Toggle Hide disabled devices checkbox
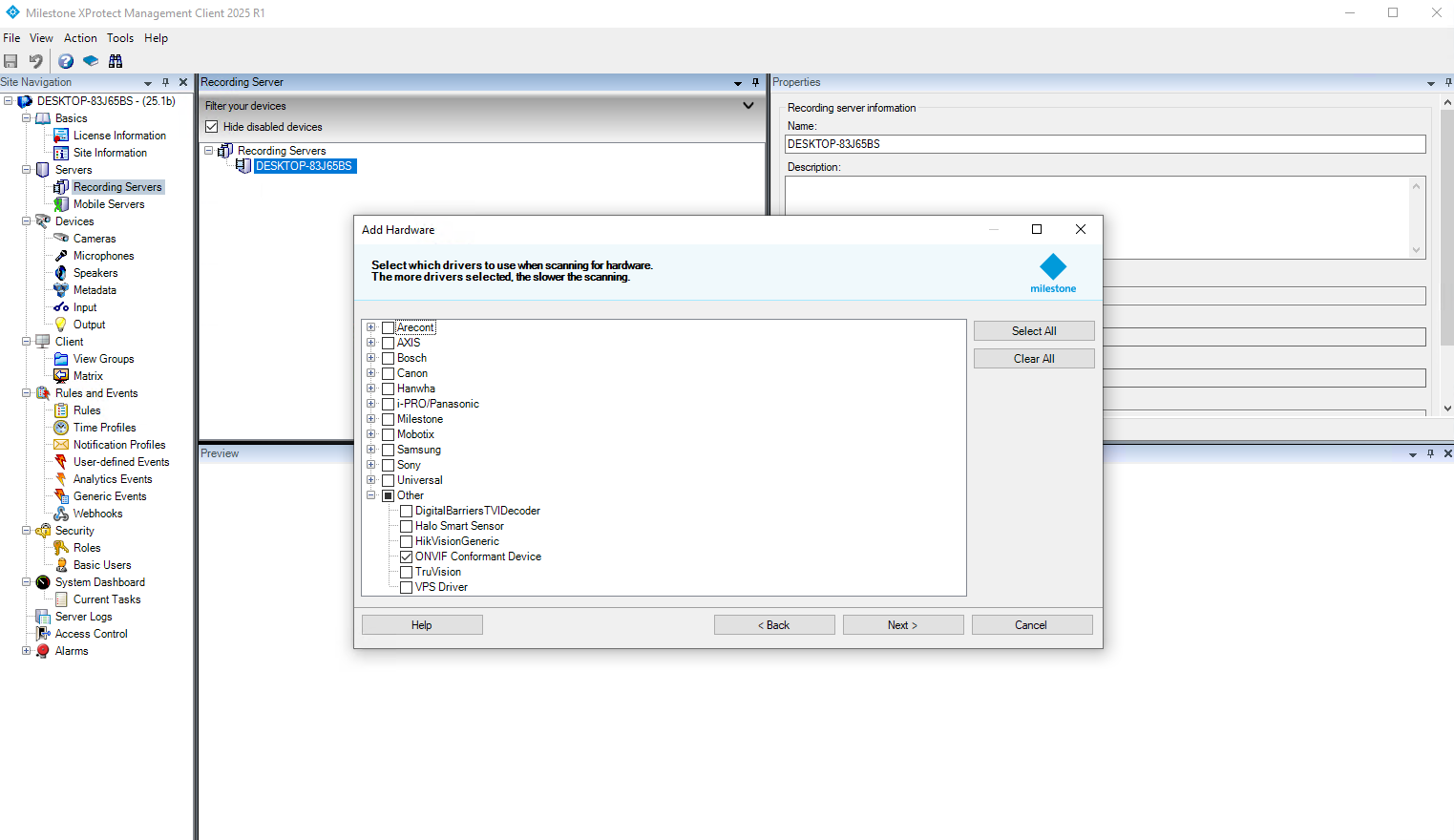 tap(212, 127)
